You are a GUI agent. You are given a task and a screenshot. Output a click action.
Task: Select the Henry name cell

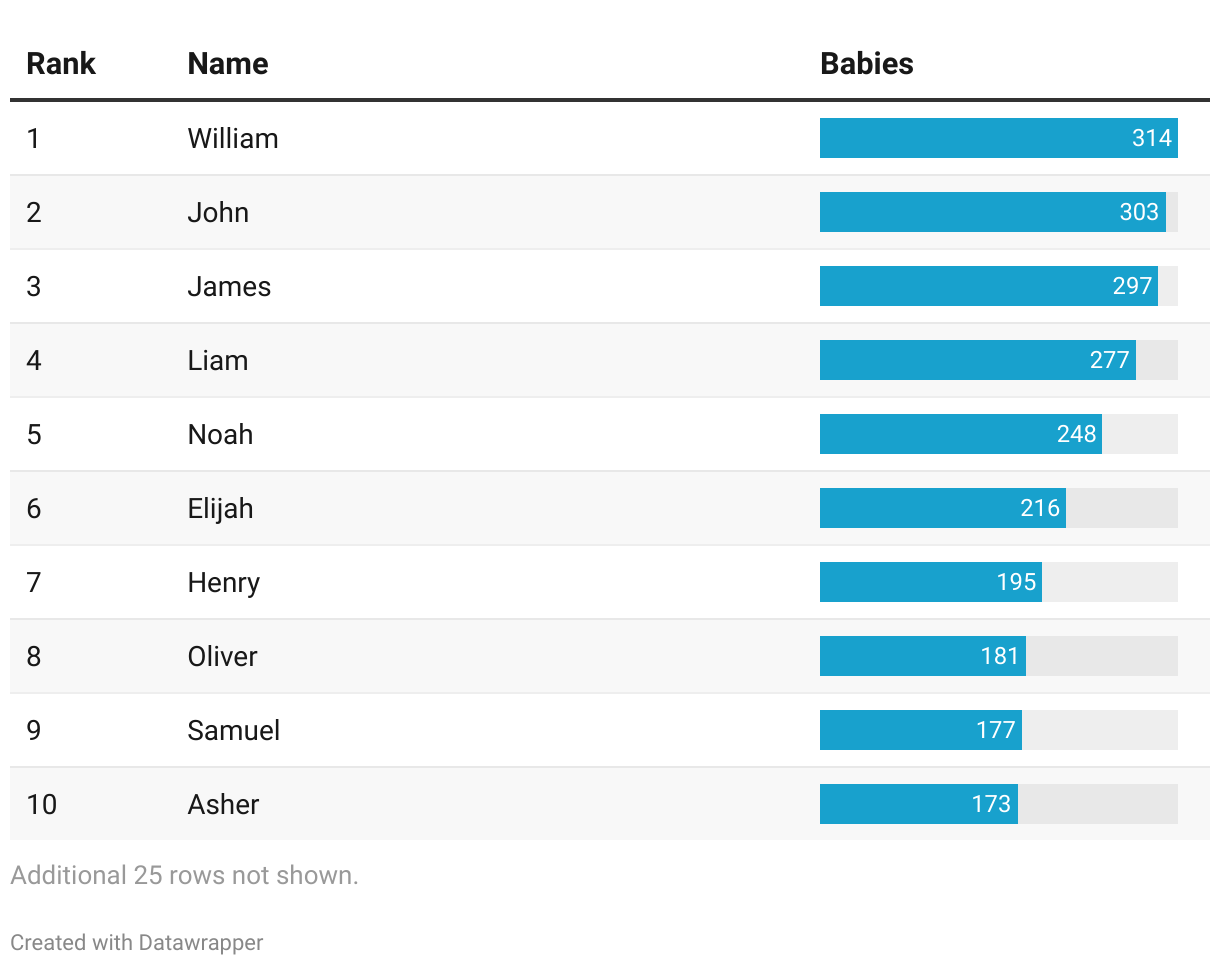click(224, 582)
